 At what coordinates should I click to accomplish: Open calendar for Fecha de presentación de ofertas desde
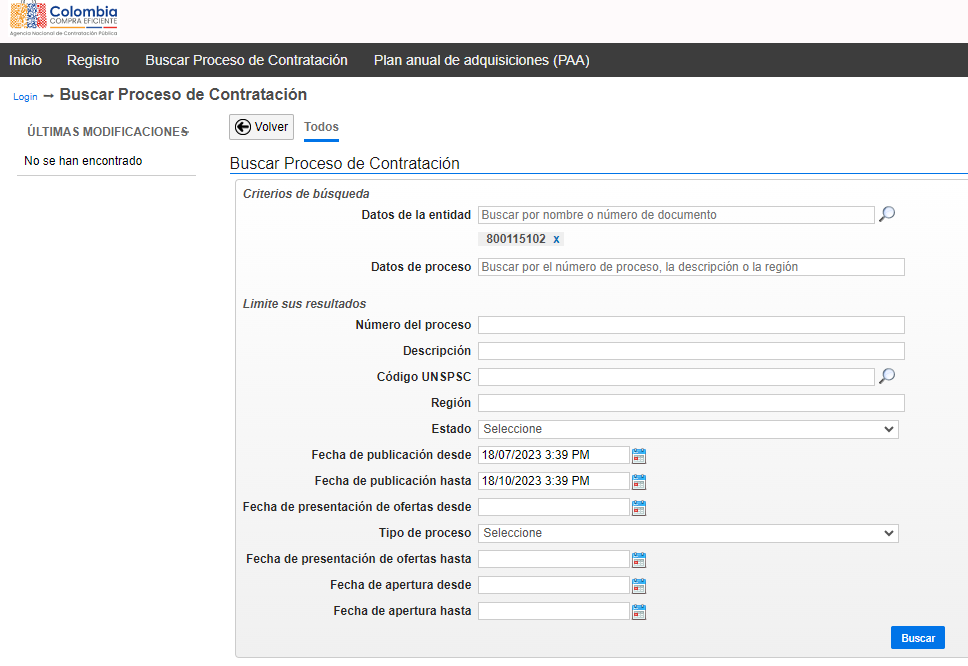point(639,508)
